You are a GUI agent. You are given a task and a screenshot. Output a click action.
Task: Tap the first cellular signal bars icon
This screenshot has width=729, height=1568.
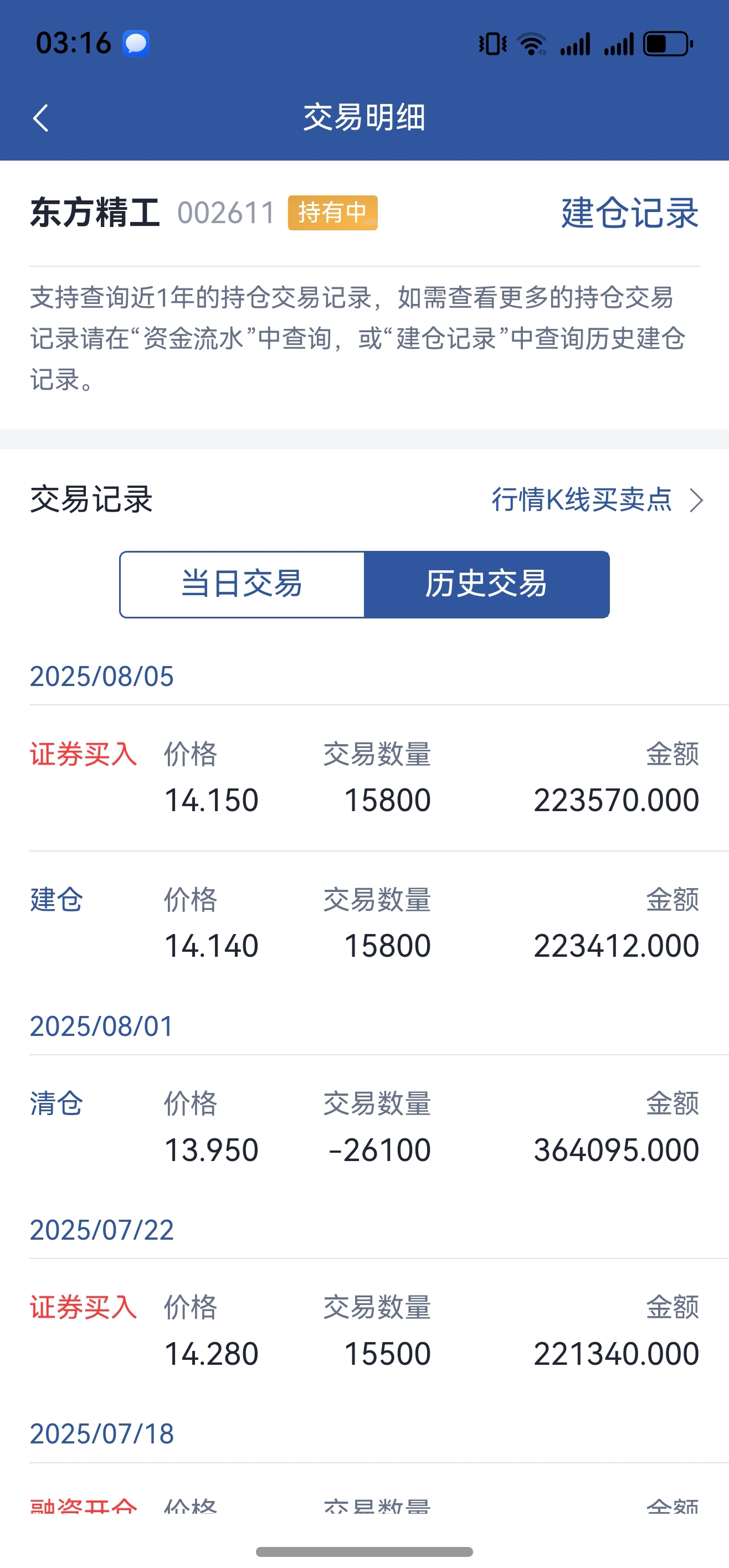576,44
